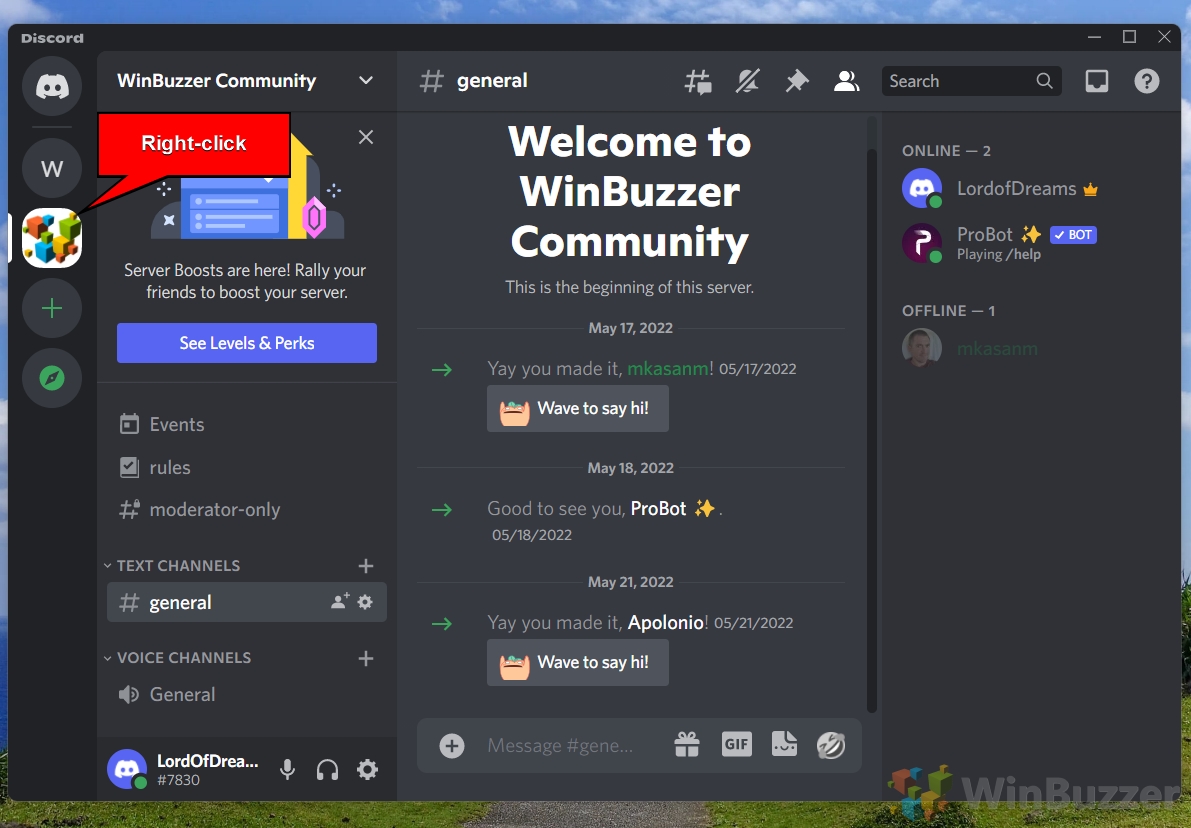Open the emoji picker in the message bar
Viewport: 1191px width, 828px height.
[831, 745]
